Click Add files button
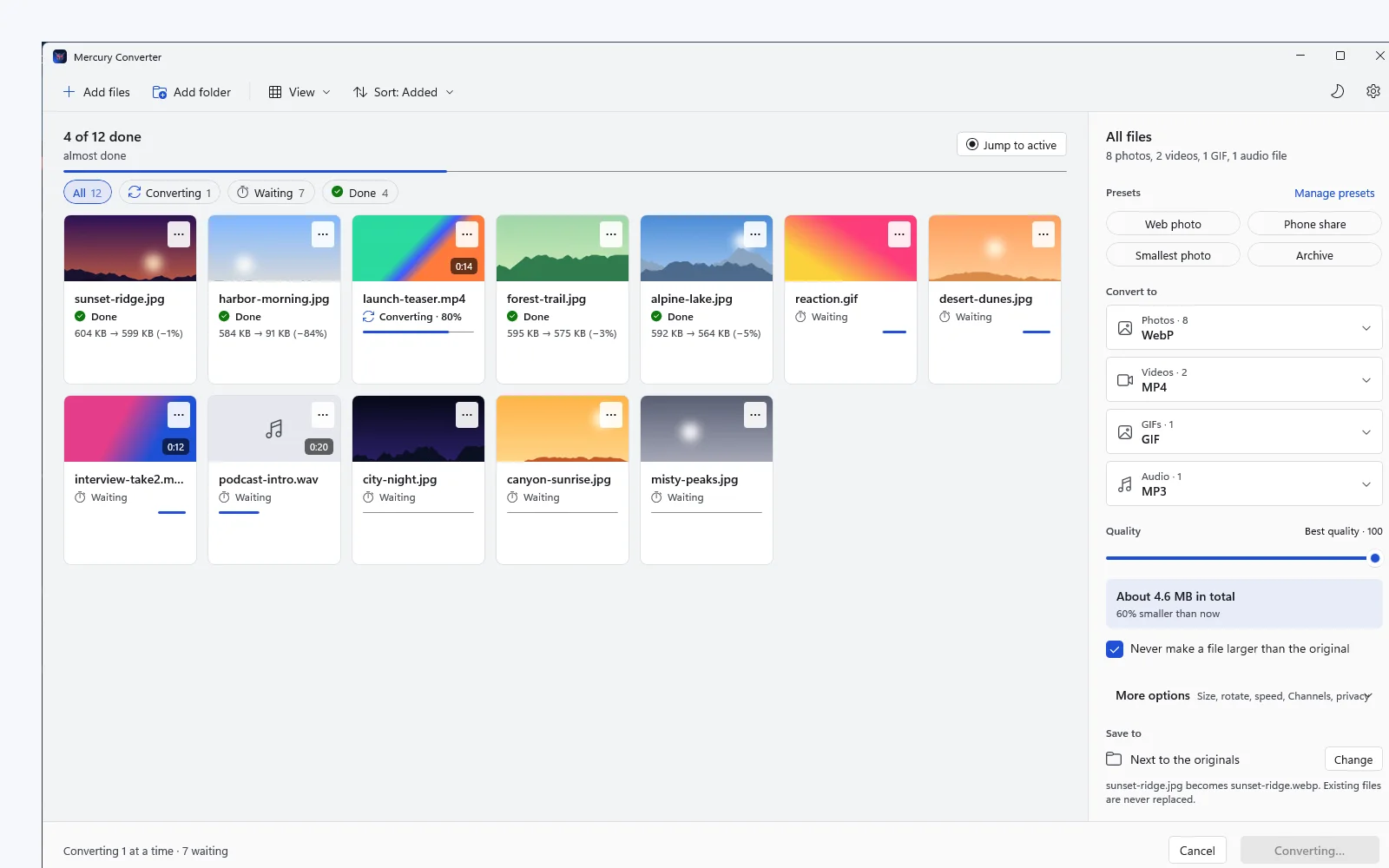Screen dimensions: 1389x868 pos(96,92)
